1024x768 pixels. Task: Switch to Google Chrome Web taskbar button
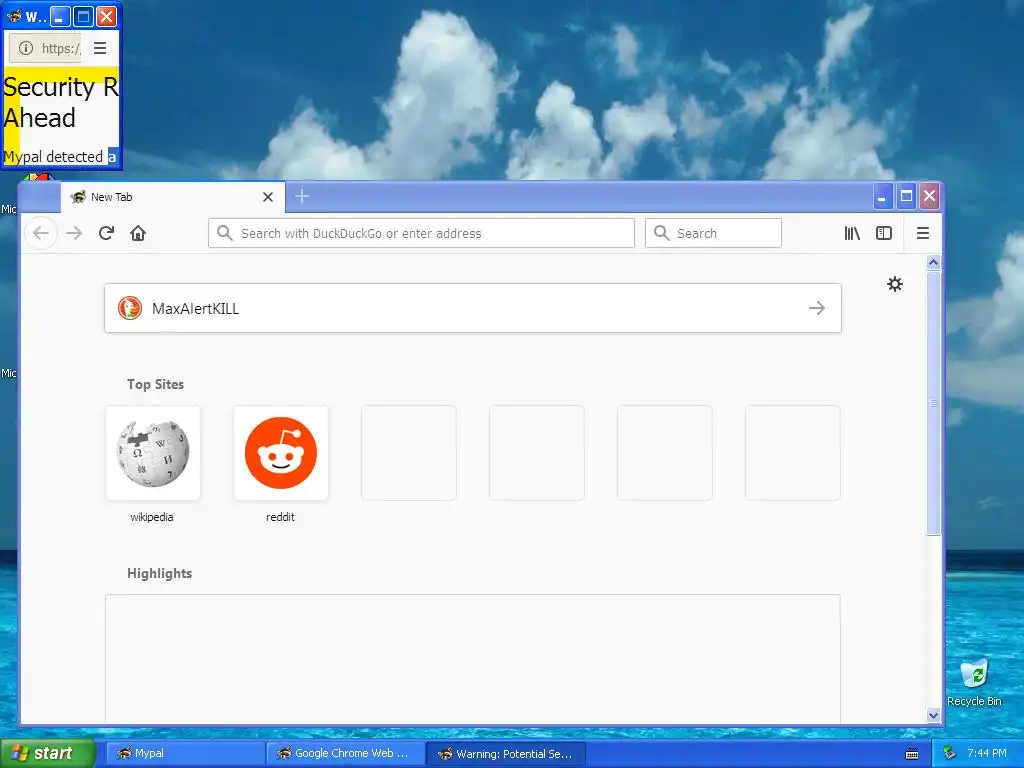(x=345, y=753)
